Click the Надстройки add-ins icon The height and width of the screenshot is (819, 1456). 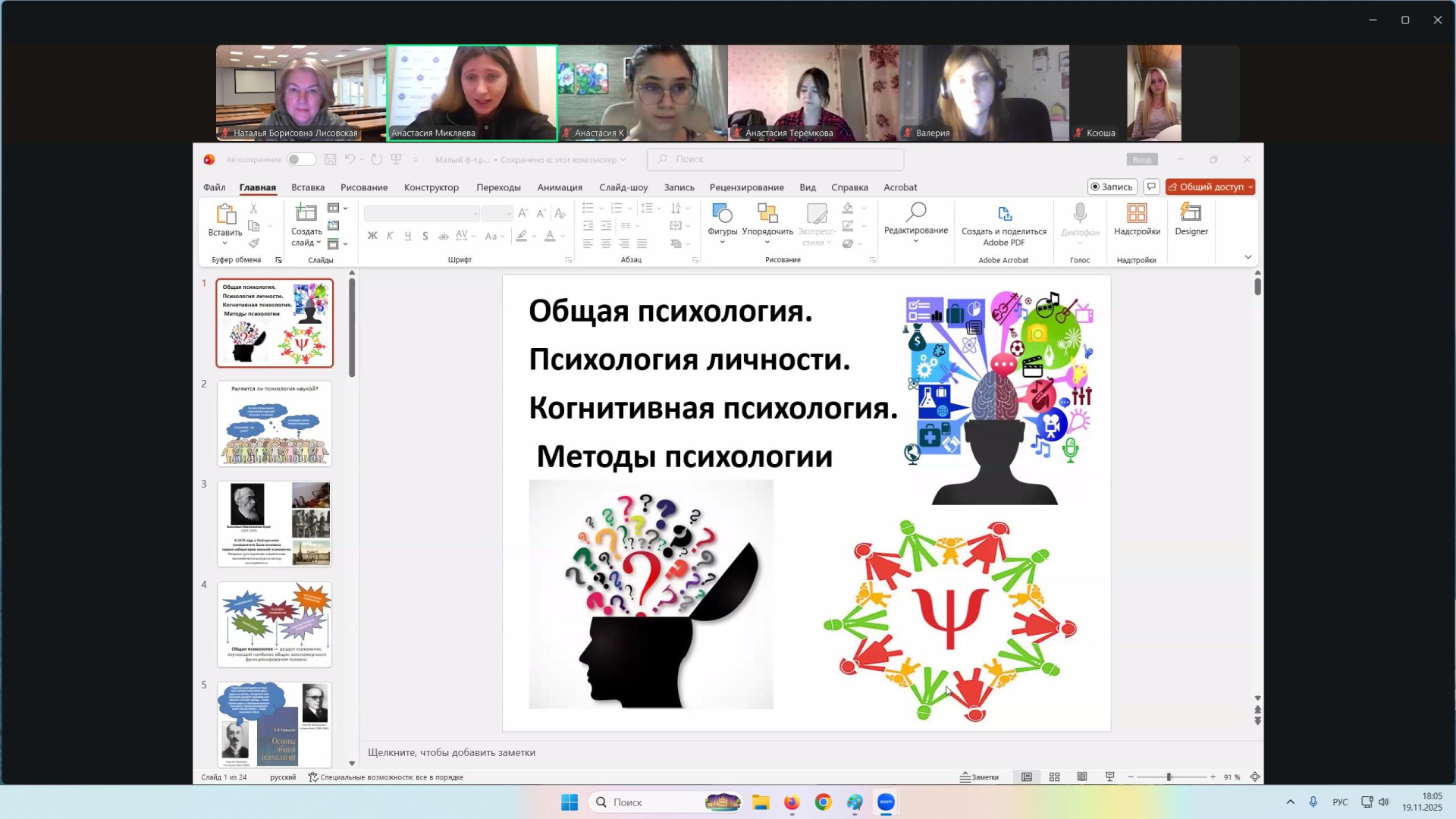(1136, 214)
